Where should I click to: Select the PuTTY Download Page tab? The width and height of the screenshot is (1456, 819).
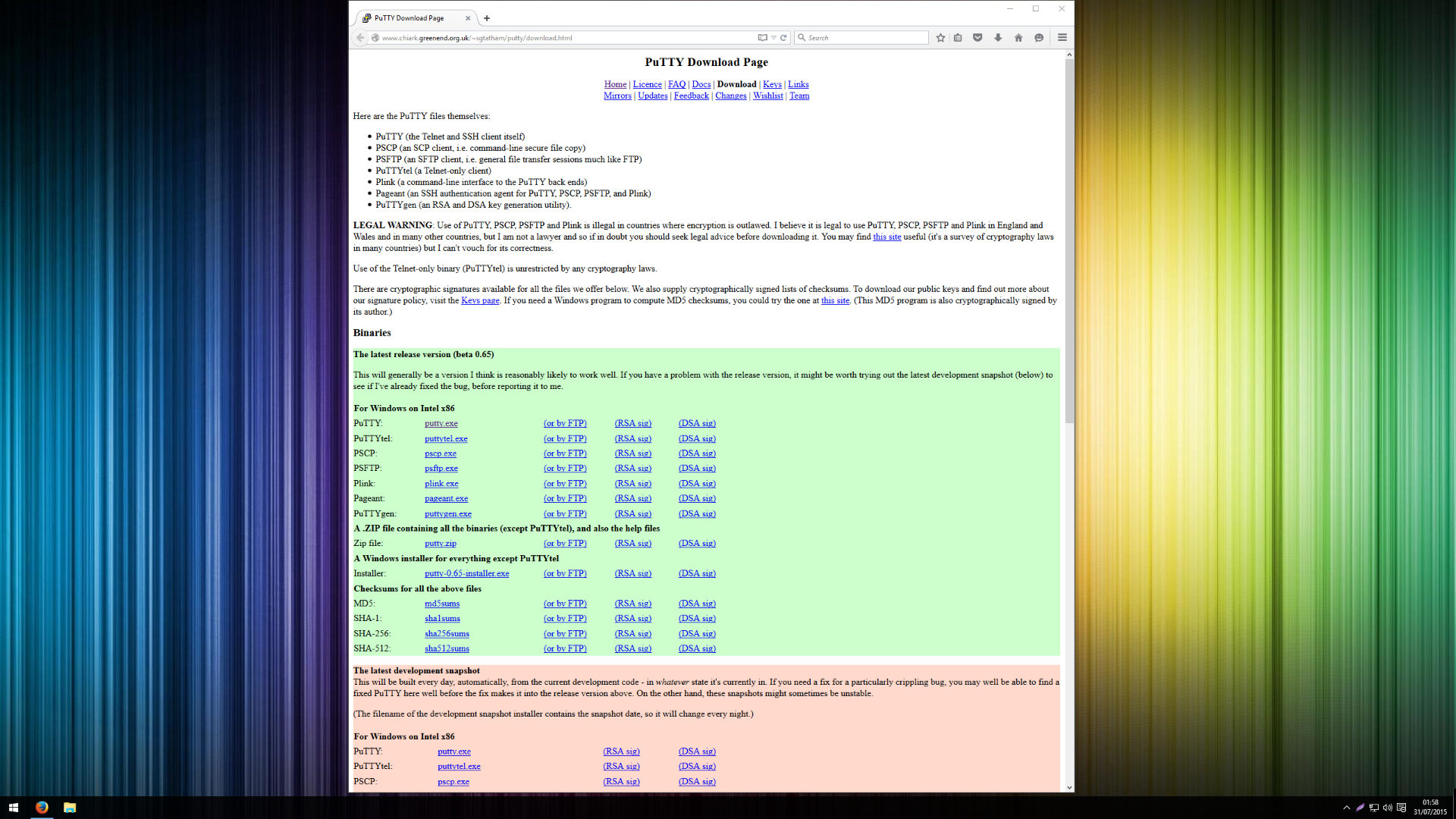pyautogui.click(x=416, y=18)
